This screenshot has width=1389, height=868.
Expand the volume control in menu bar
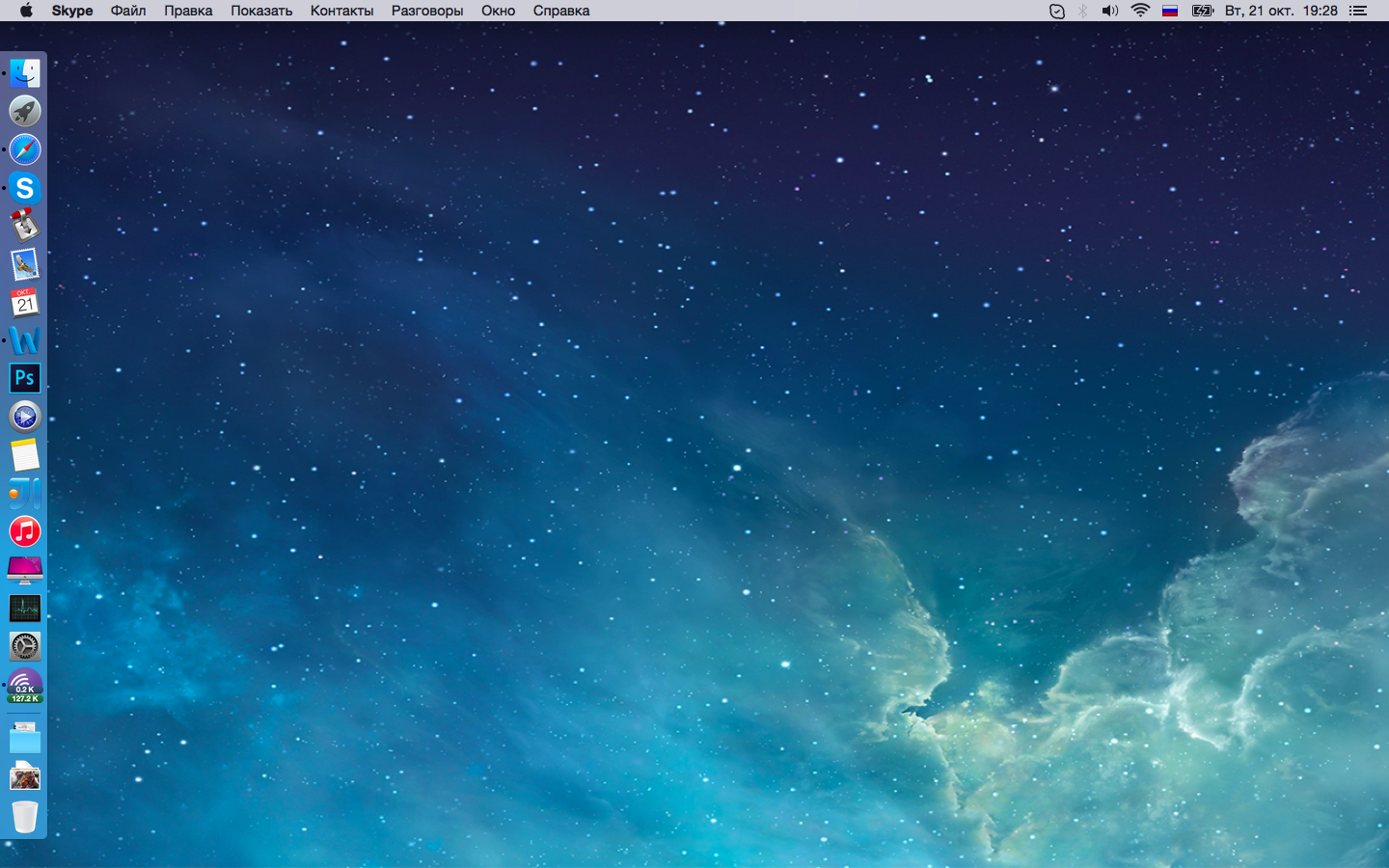[x=1110, y=11]
